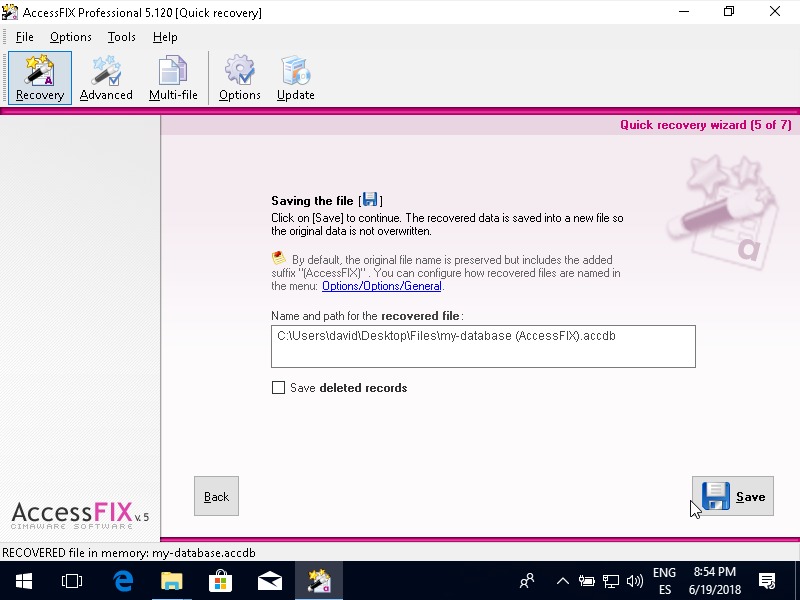Viewport: 800px width, 600px height.
Task: Open File Explorer from taskbar
Action: click(172, 580)
